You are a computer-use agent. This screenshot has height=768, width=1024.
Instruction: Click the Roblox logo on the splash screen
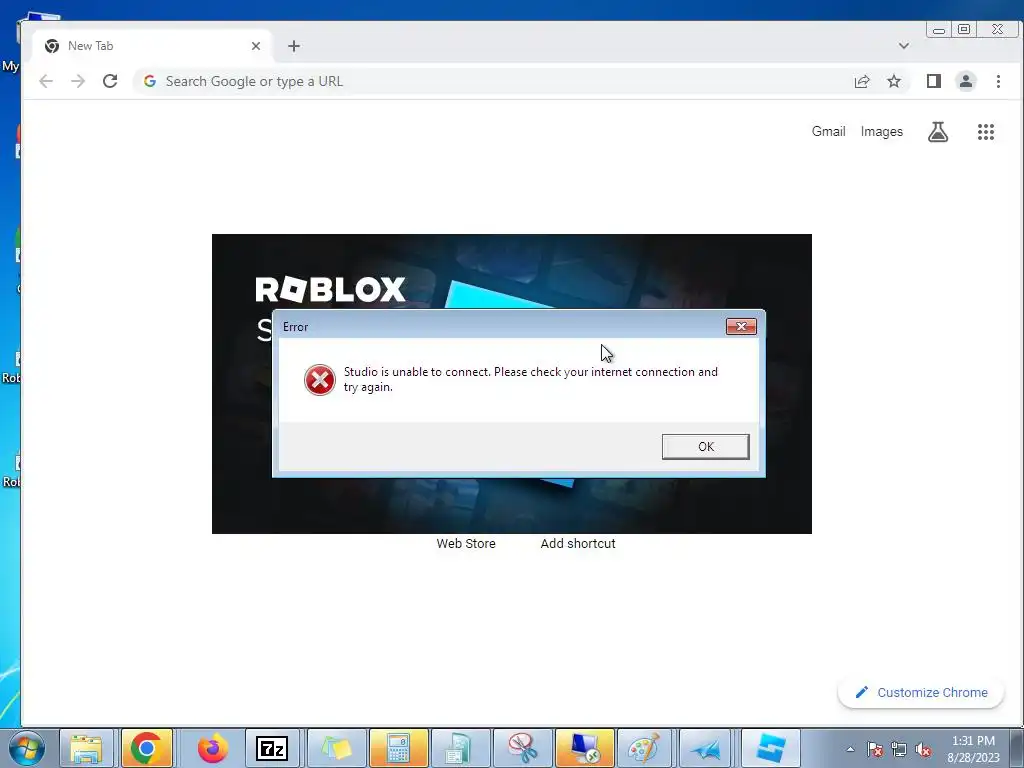point(330,289)
